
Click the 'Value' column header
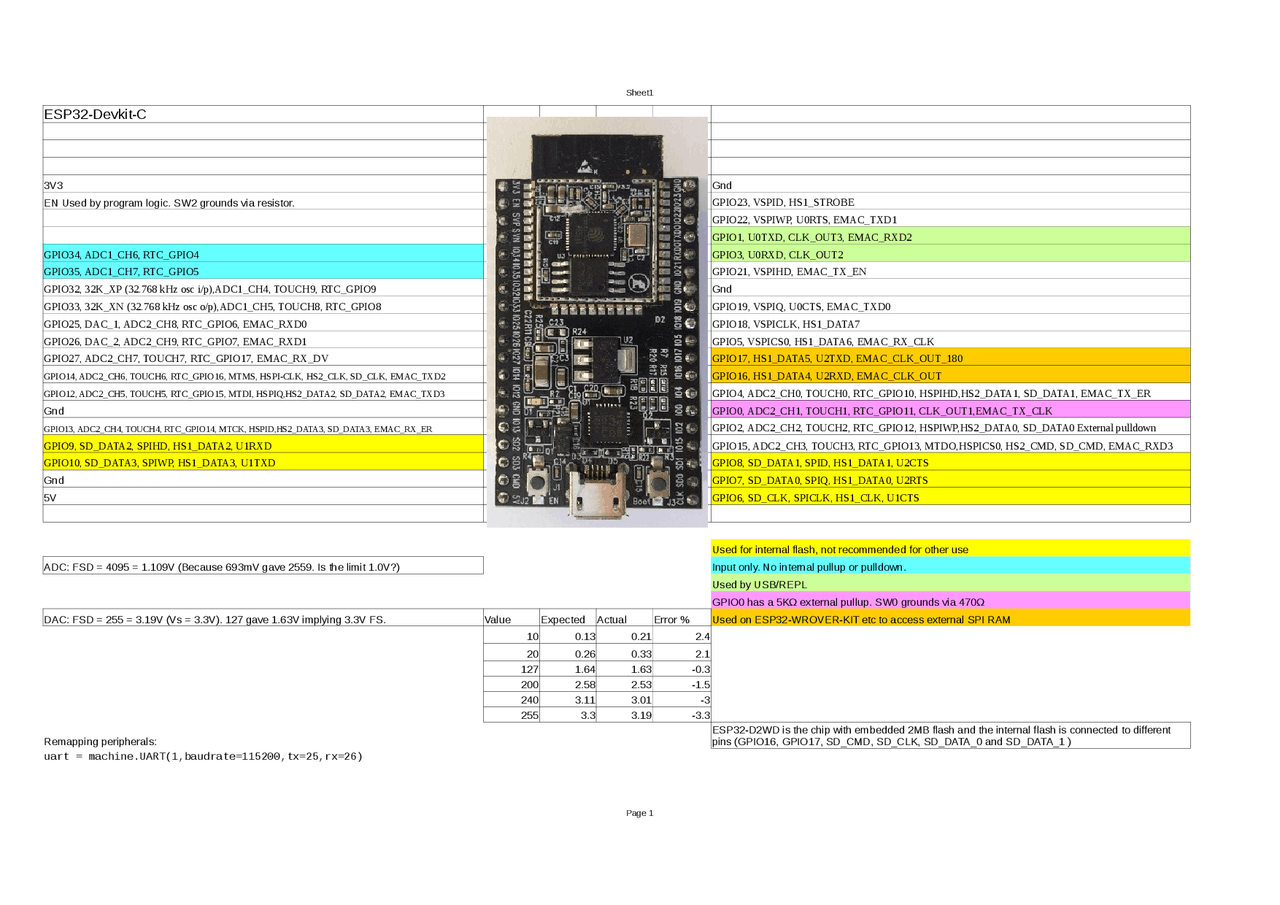(x=511, y=619)
